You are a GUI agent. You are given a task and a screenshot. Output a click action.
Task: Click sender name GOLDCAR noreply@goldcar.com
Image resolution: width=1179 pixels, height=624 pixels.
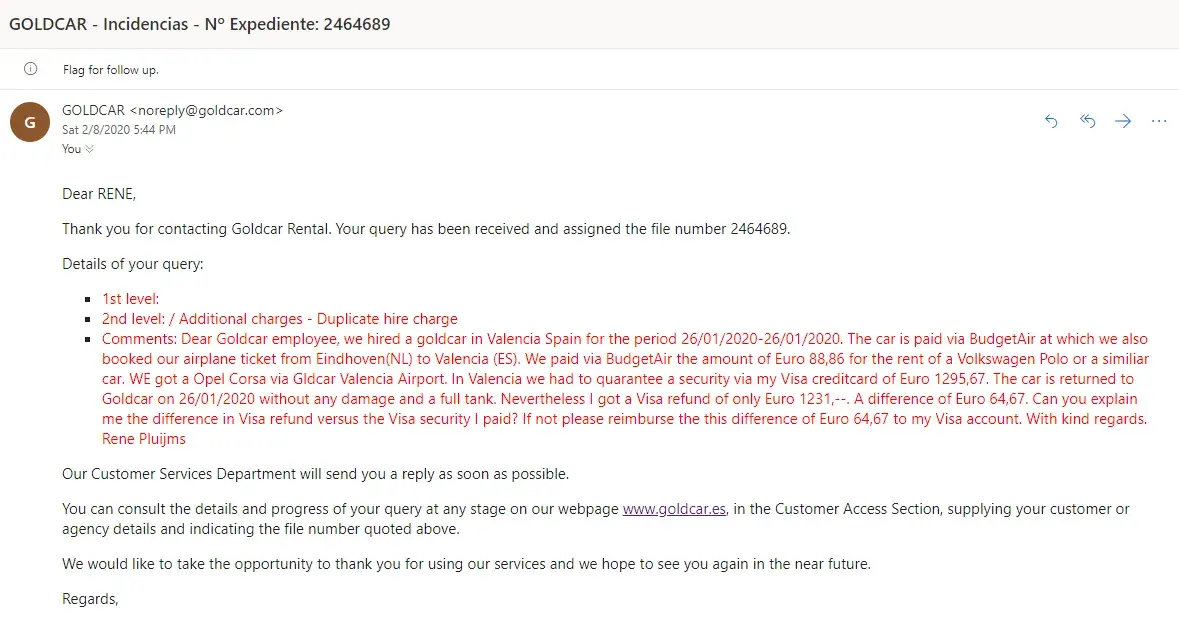tap(172, 110)
